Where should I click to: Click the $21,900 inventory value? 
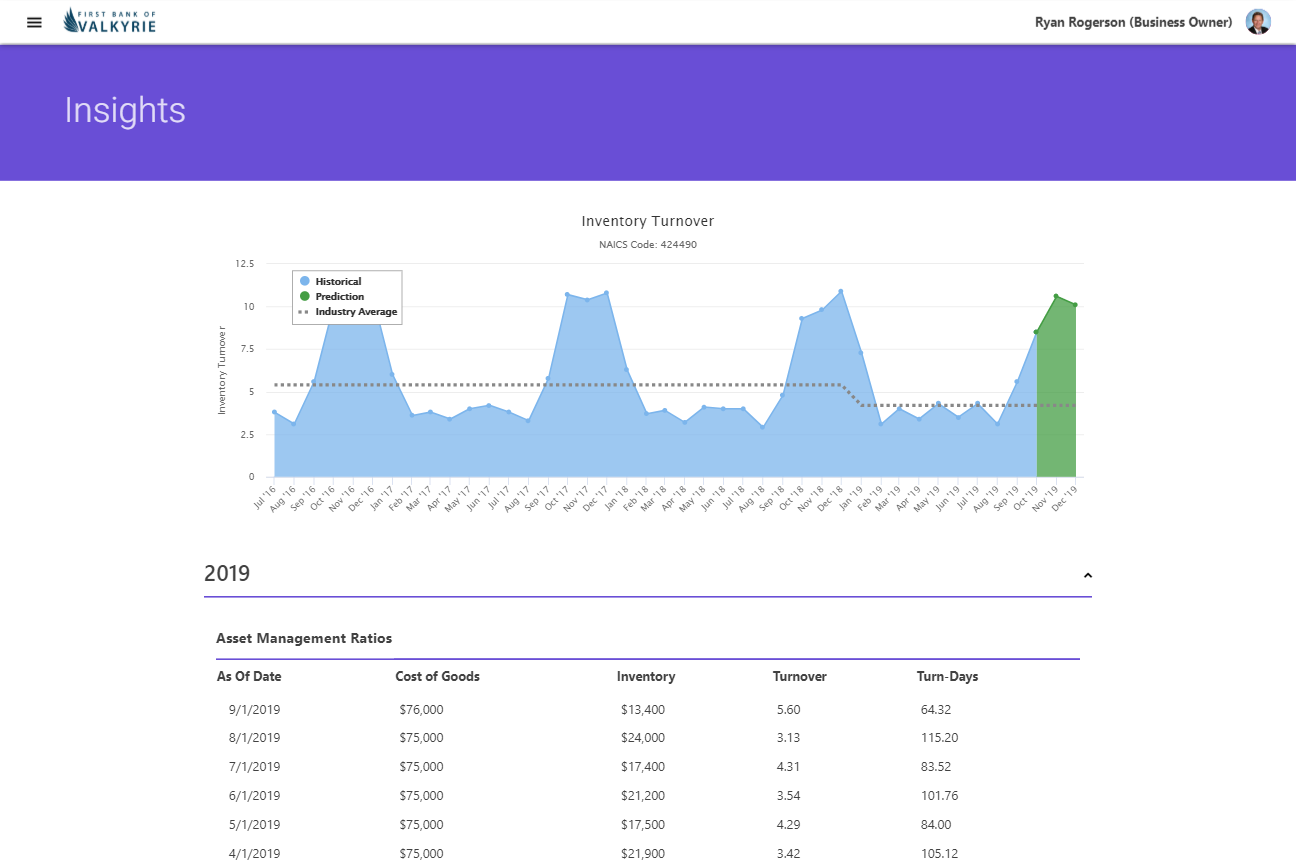642,854
